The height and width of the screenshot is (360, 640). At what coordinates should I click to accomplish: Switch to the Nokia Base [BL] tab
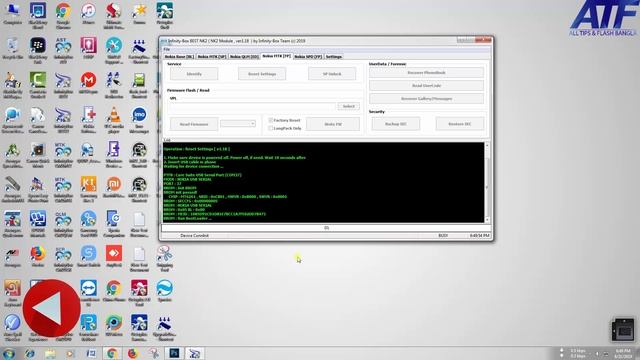[x=179, y=57]
